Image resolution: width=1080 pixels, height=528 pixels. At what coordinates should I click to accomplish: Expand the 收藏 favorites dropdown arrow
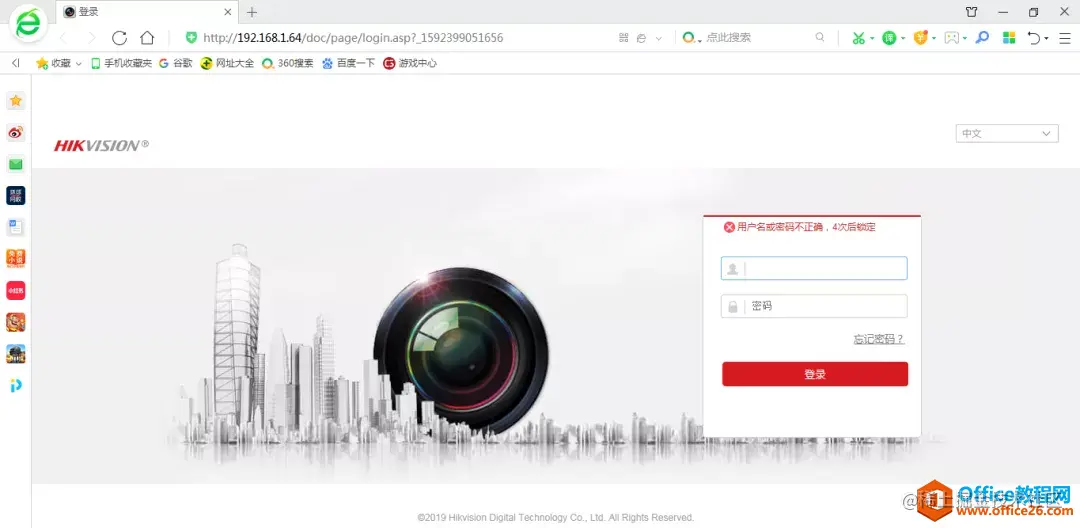(x=79, y=63)
